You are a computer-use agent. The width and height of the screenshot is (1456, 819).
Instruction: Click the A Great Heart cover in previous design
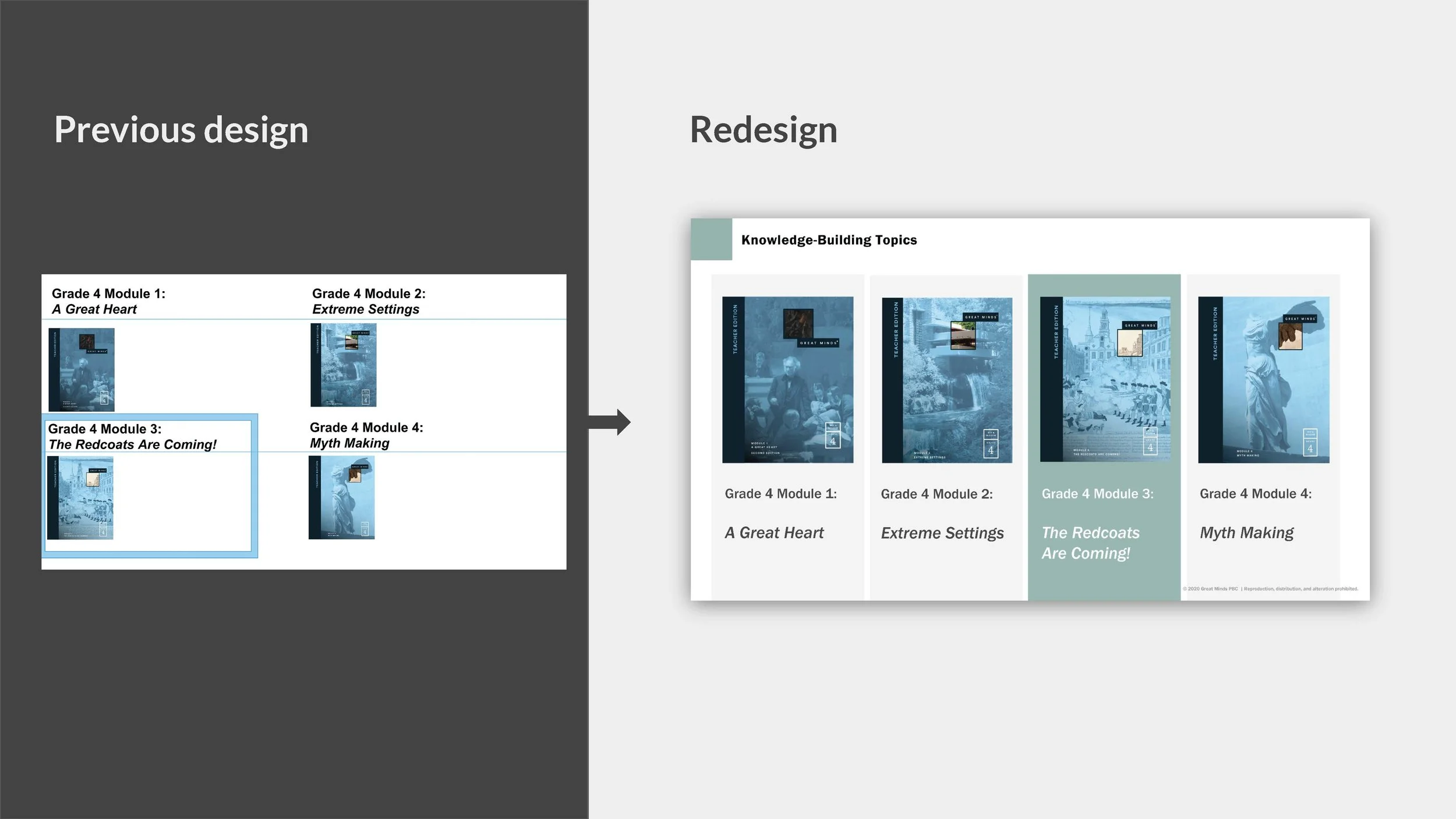[82, 370]
